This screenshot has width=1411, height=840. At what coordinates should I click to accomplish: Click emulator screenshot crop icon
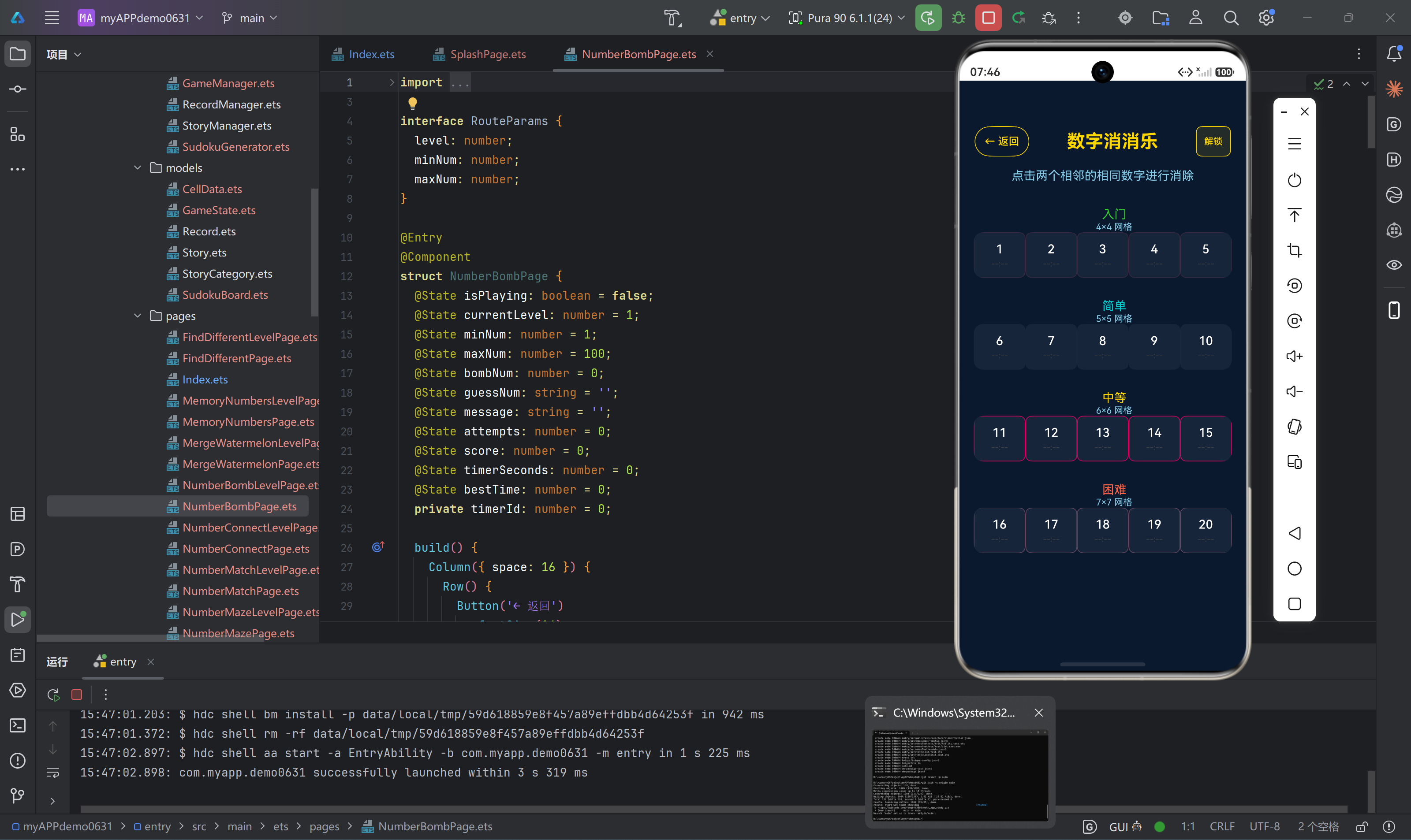coord(1294,250)
